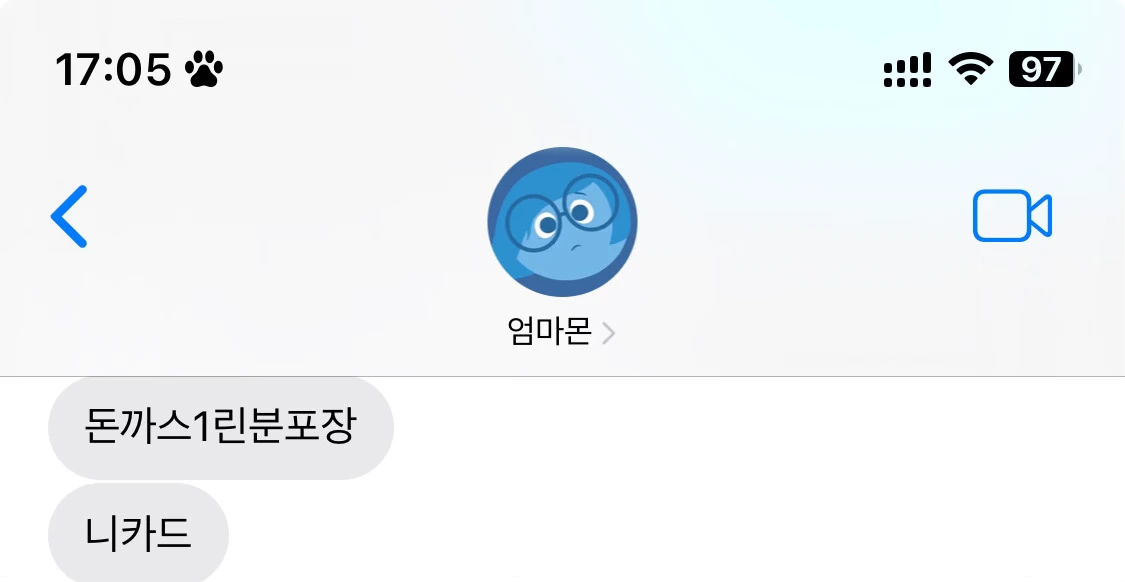Tap empty area right of 돈까스1린분포장 bubble

(759, 428)
